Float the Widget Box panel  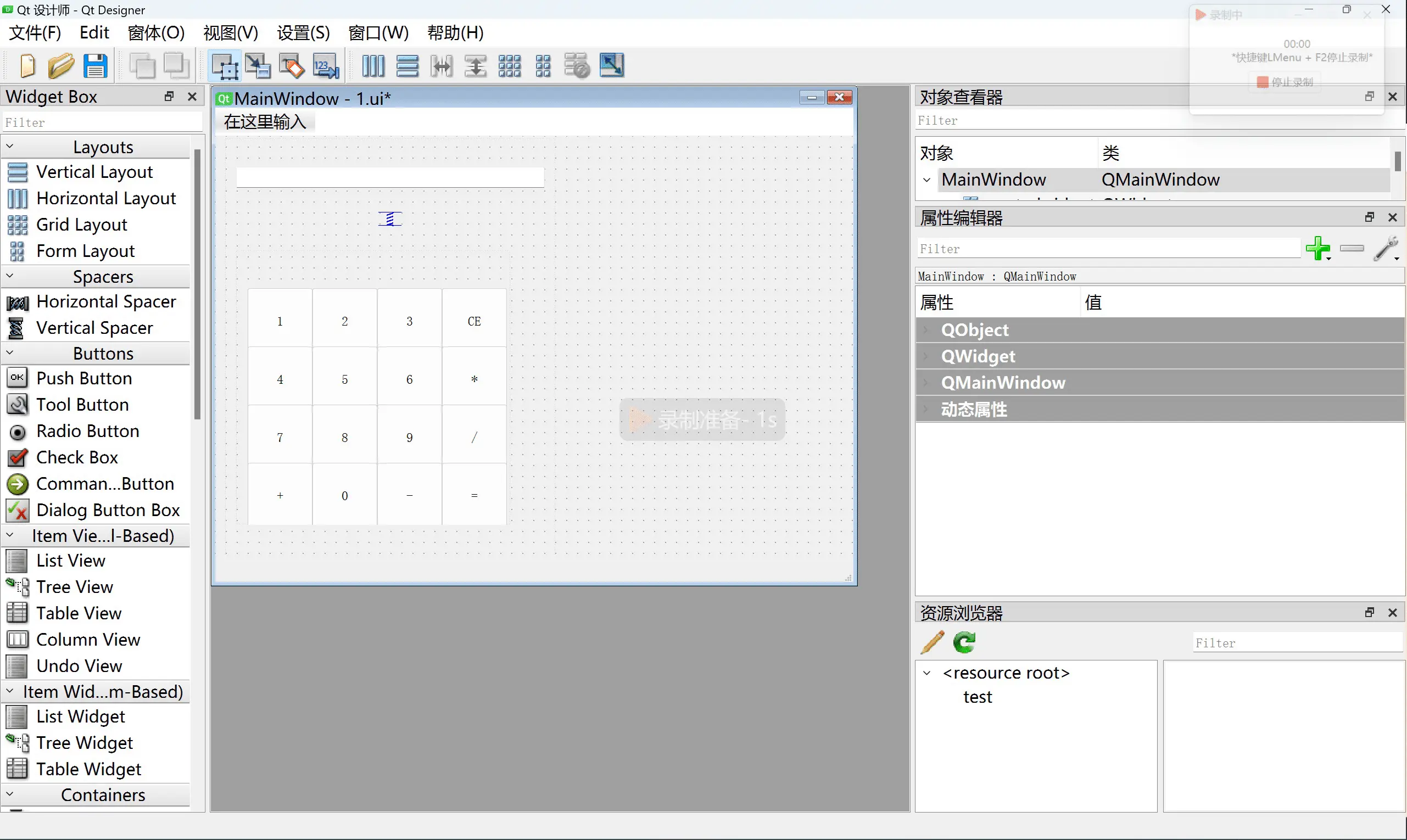[169, 96]
